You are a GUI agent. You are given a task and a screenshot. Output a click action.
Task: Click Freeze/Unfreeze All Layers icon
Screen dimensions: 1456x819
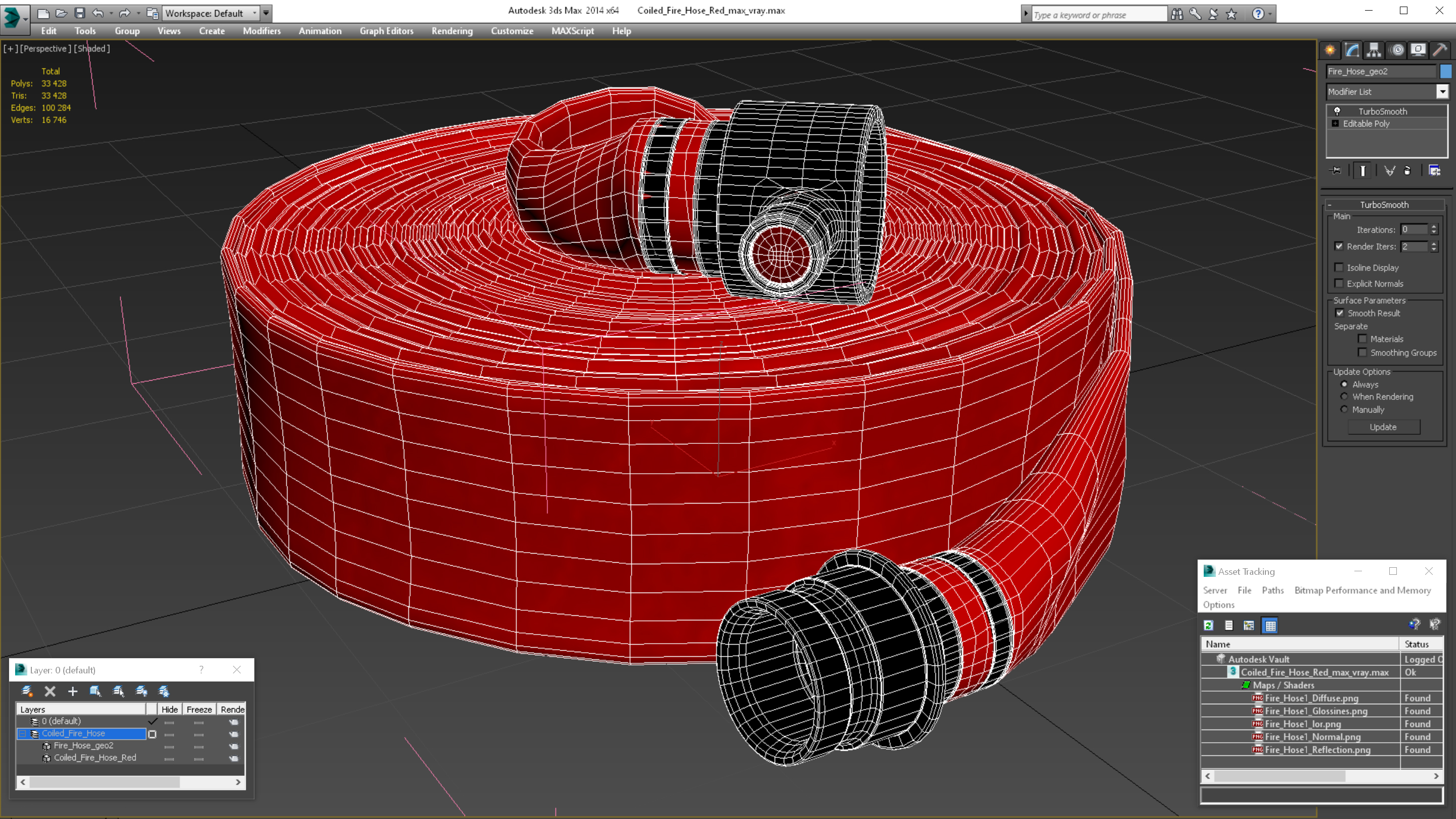[164, 691]
